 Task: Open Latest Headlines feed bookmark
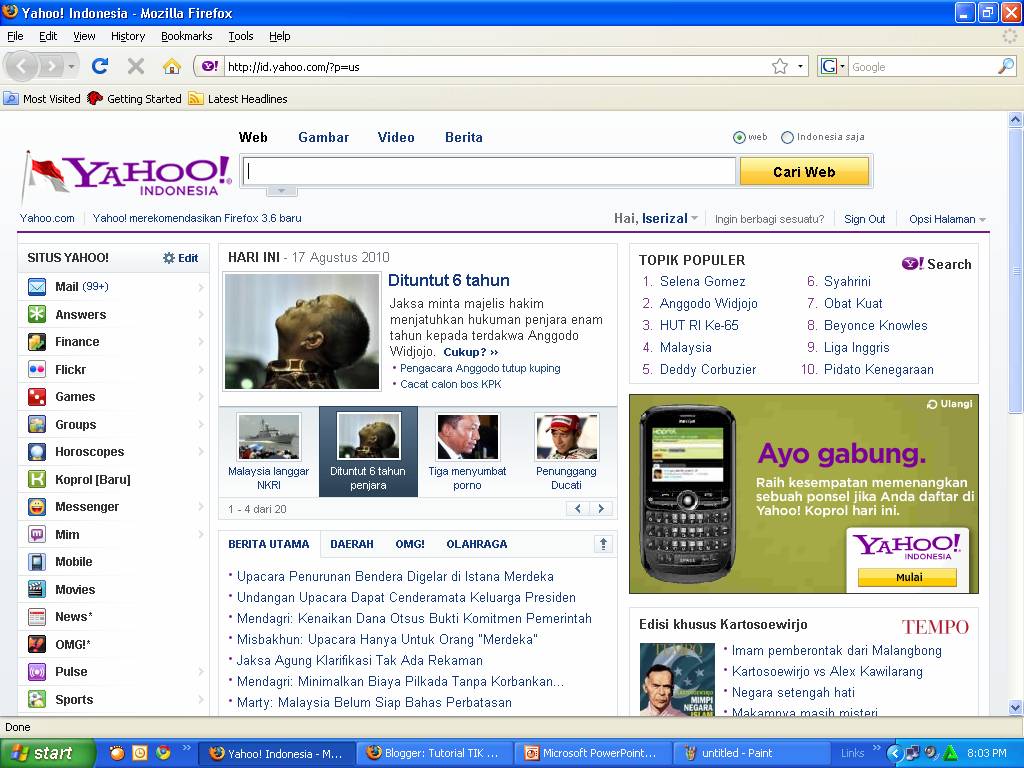[x=238, y=99]
